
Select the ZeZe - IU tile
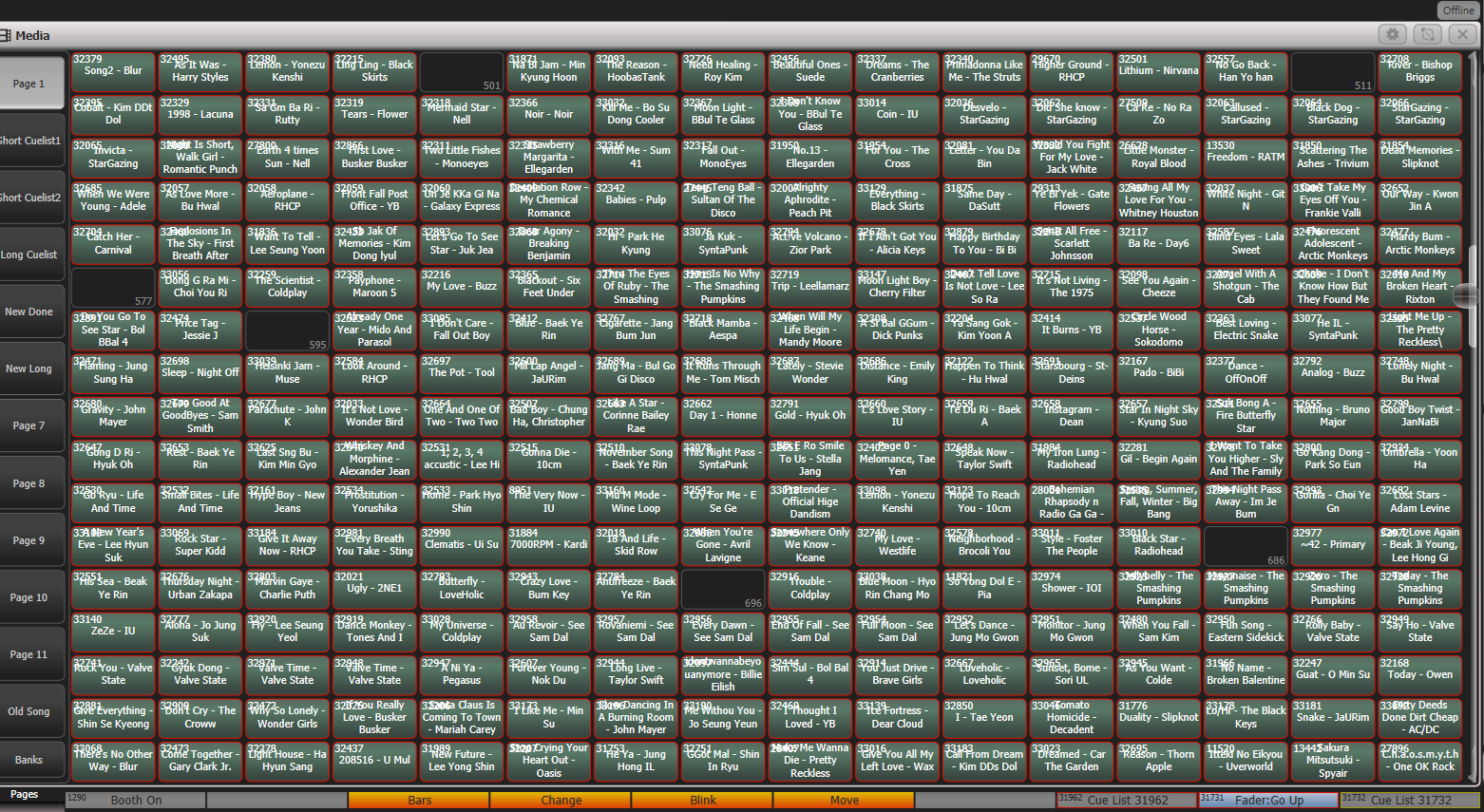click(x=113, y=633)
